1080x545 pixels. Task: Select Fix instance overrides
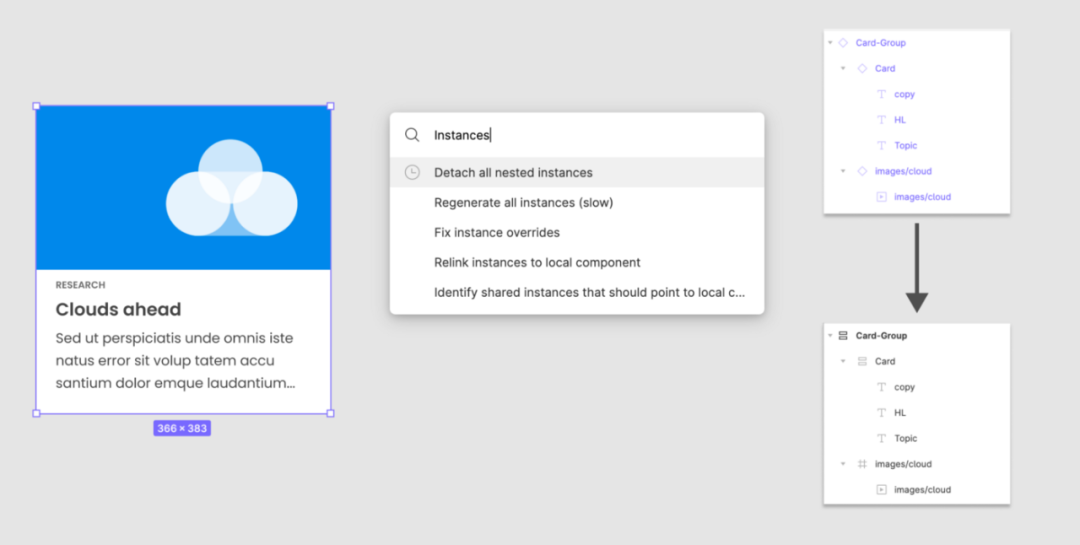[496, 232]
